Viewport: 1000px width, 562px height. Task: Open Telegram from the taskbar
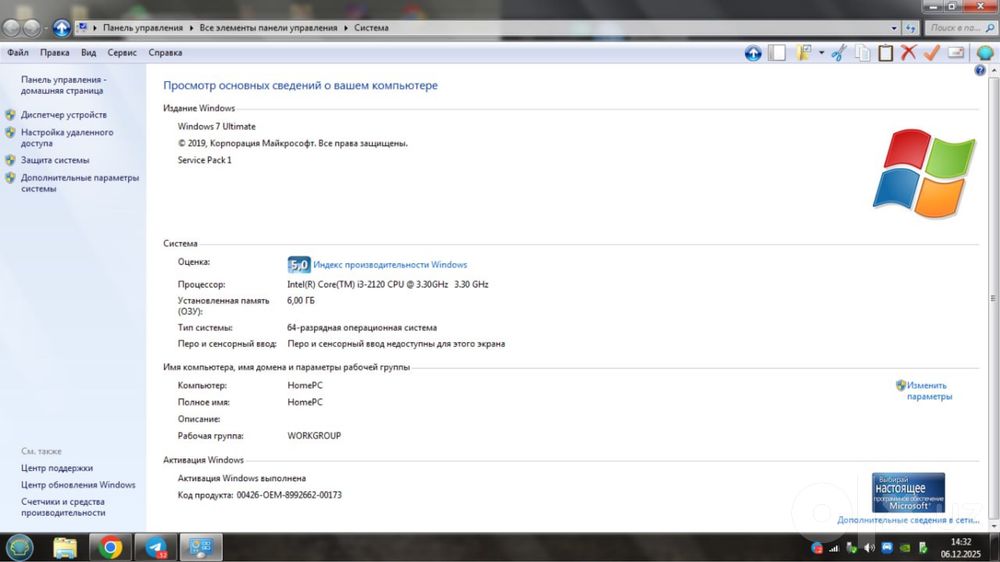pyautogui.click(x=156, y=547)
